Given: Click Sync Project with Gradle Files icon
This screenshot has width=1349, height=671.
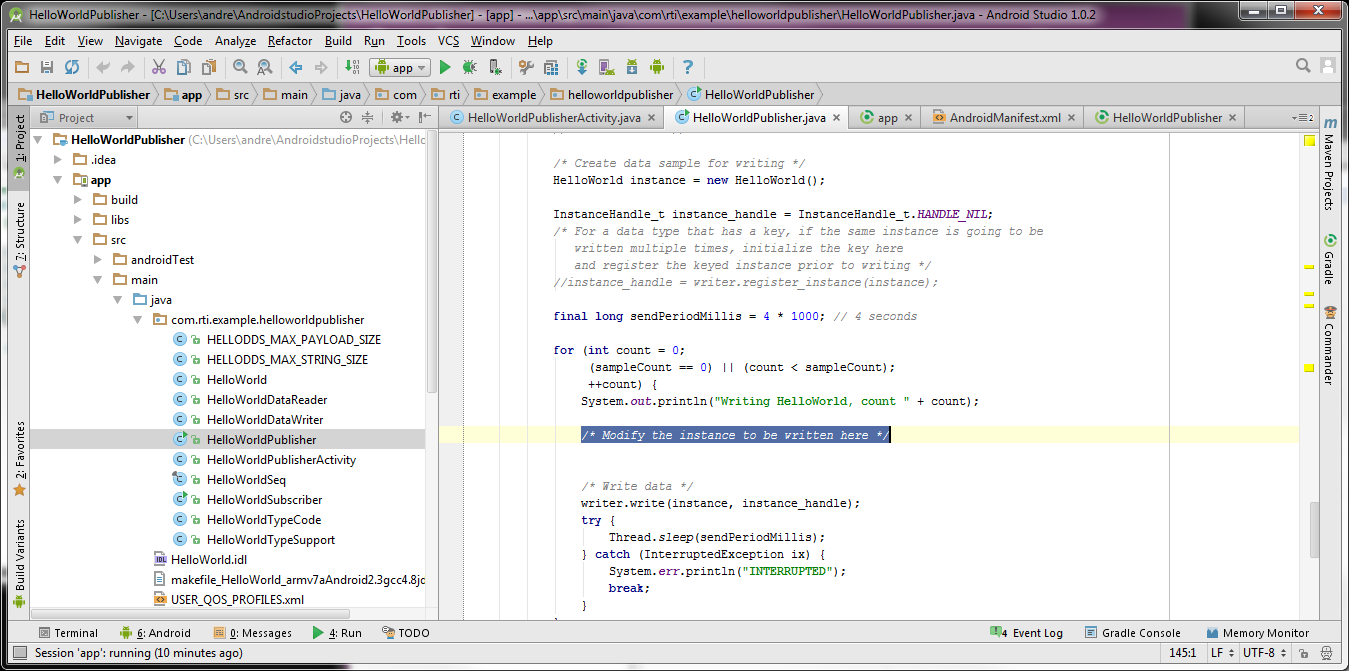Looking at the screenshot, I should pos(582,67).
